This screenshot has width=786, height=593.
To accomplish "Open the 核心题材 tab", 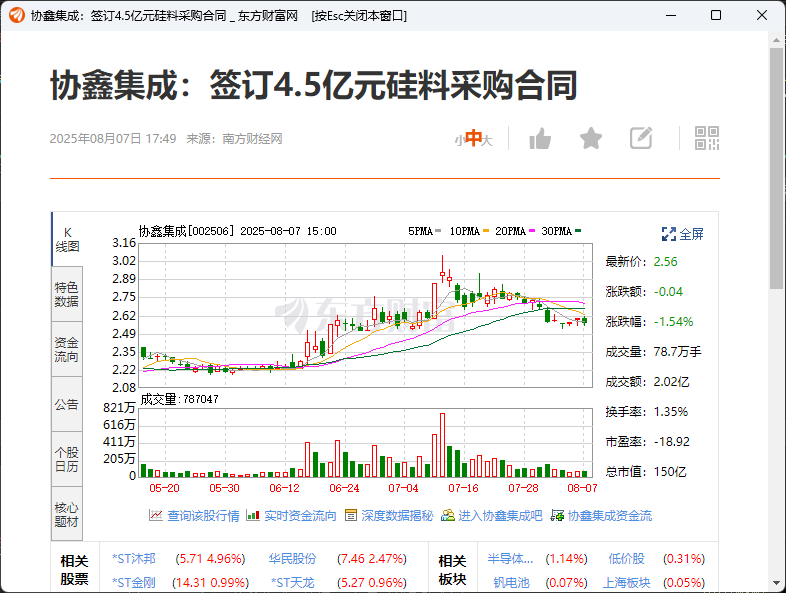I will (x=67, y=514).
